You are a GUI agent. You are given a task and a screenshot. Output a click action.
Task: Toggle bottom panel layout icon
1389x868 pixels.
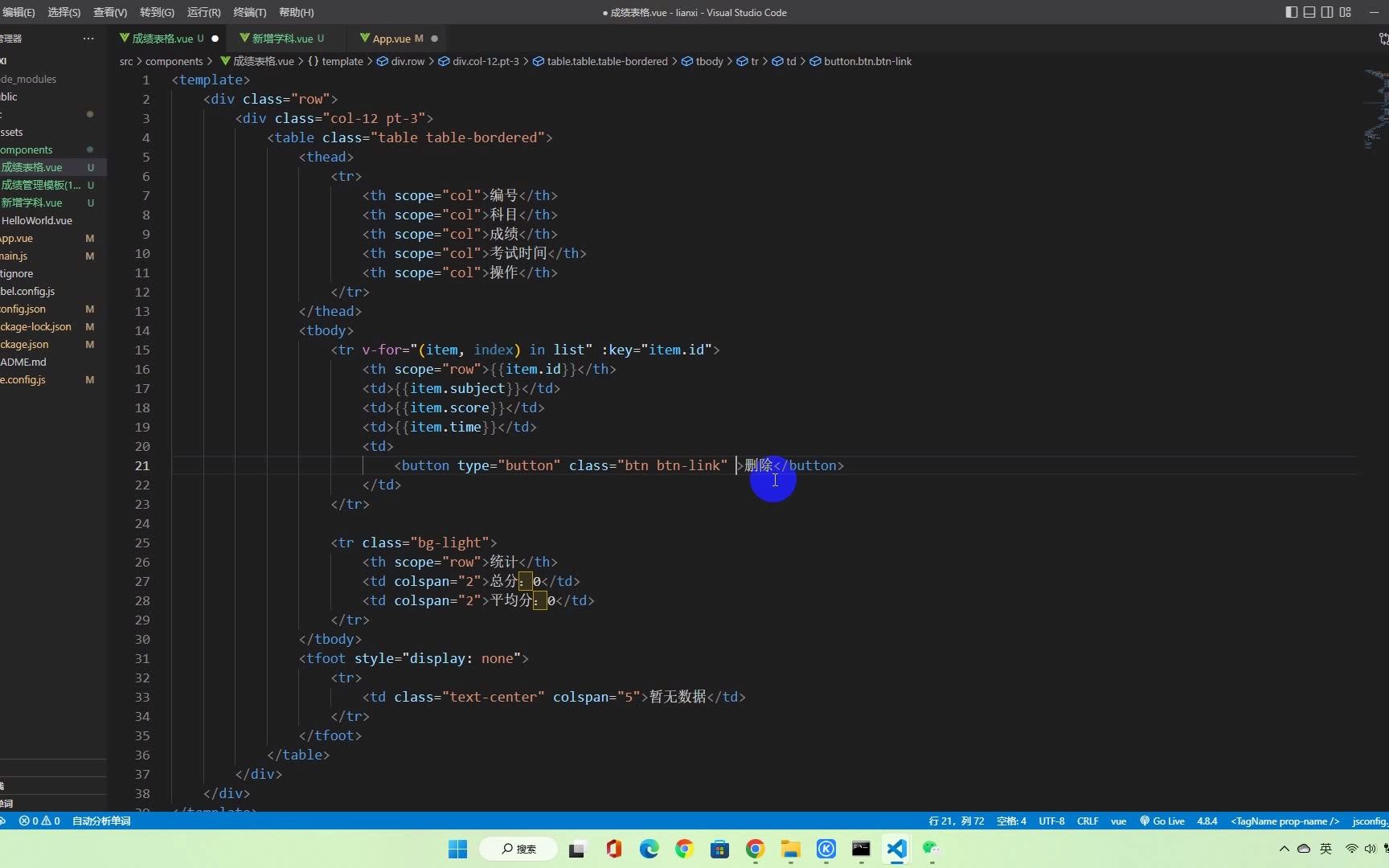click(x=1309, y=12)
